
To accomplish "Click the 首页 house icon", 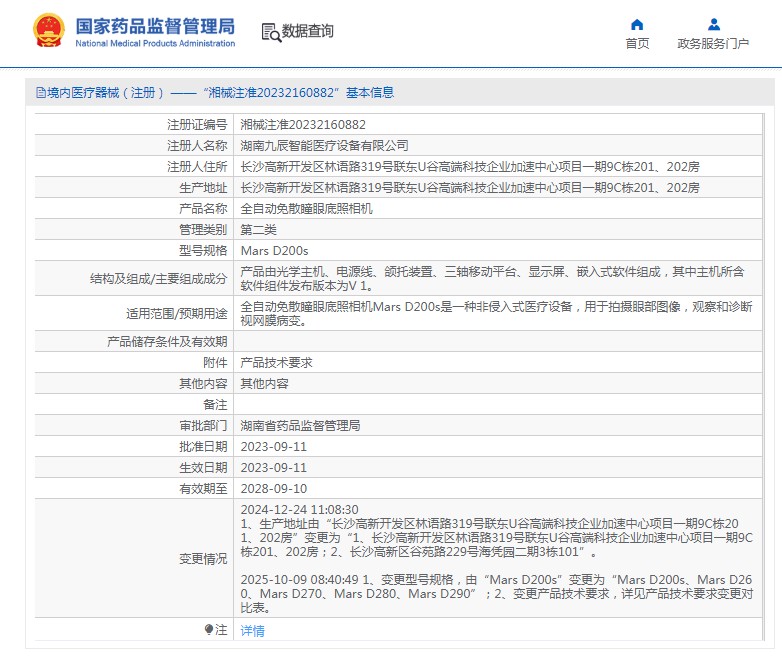I will 637,24.
